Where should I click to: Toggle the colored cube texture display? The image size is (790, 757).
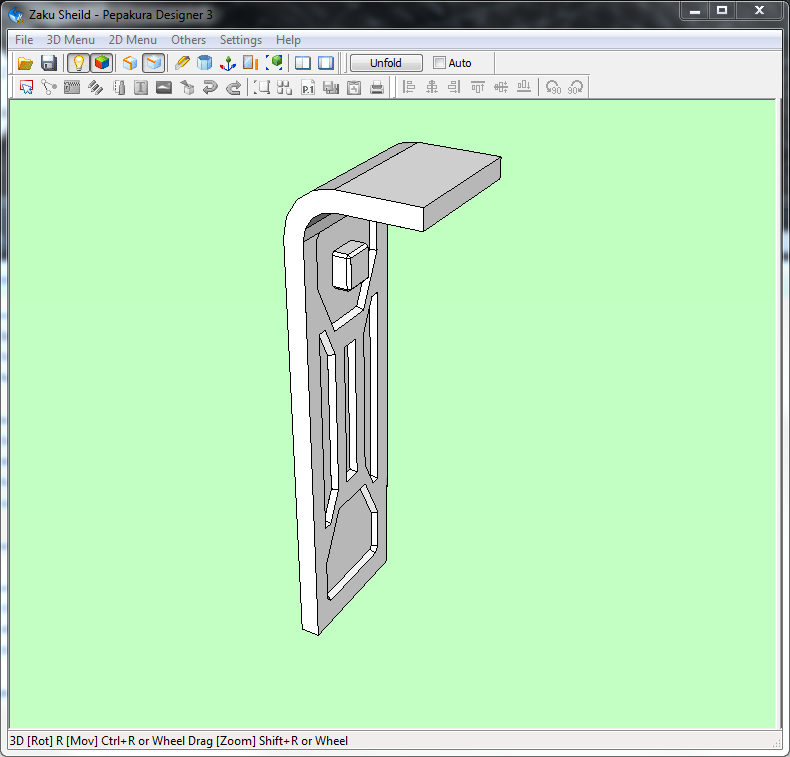(102, 63)
